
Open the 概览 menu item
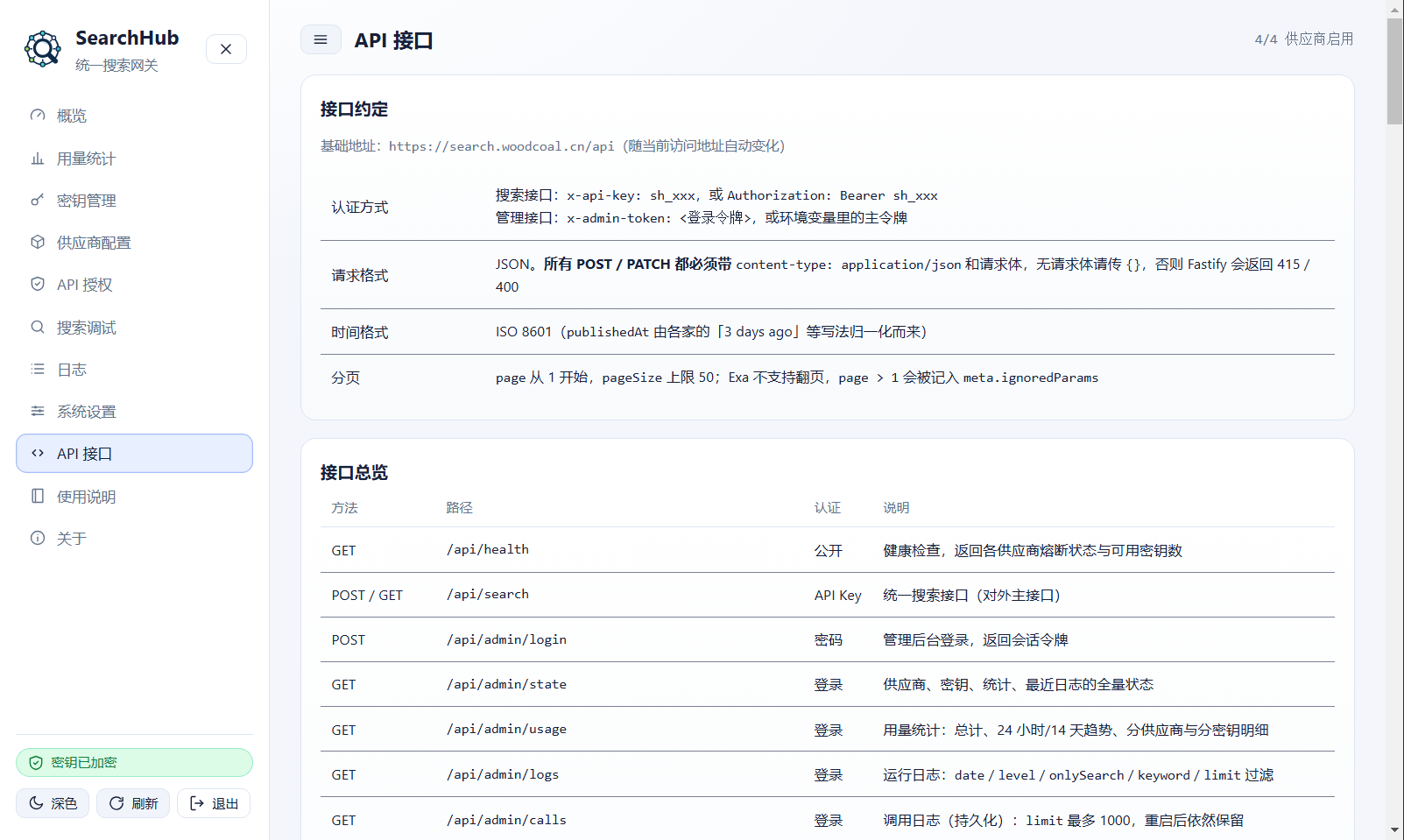pos(134,116)
